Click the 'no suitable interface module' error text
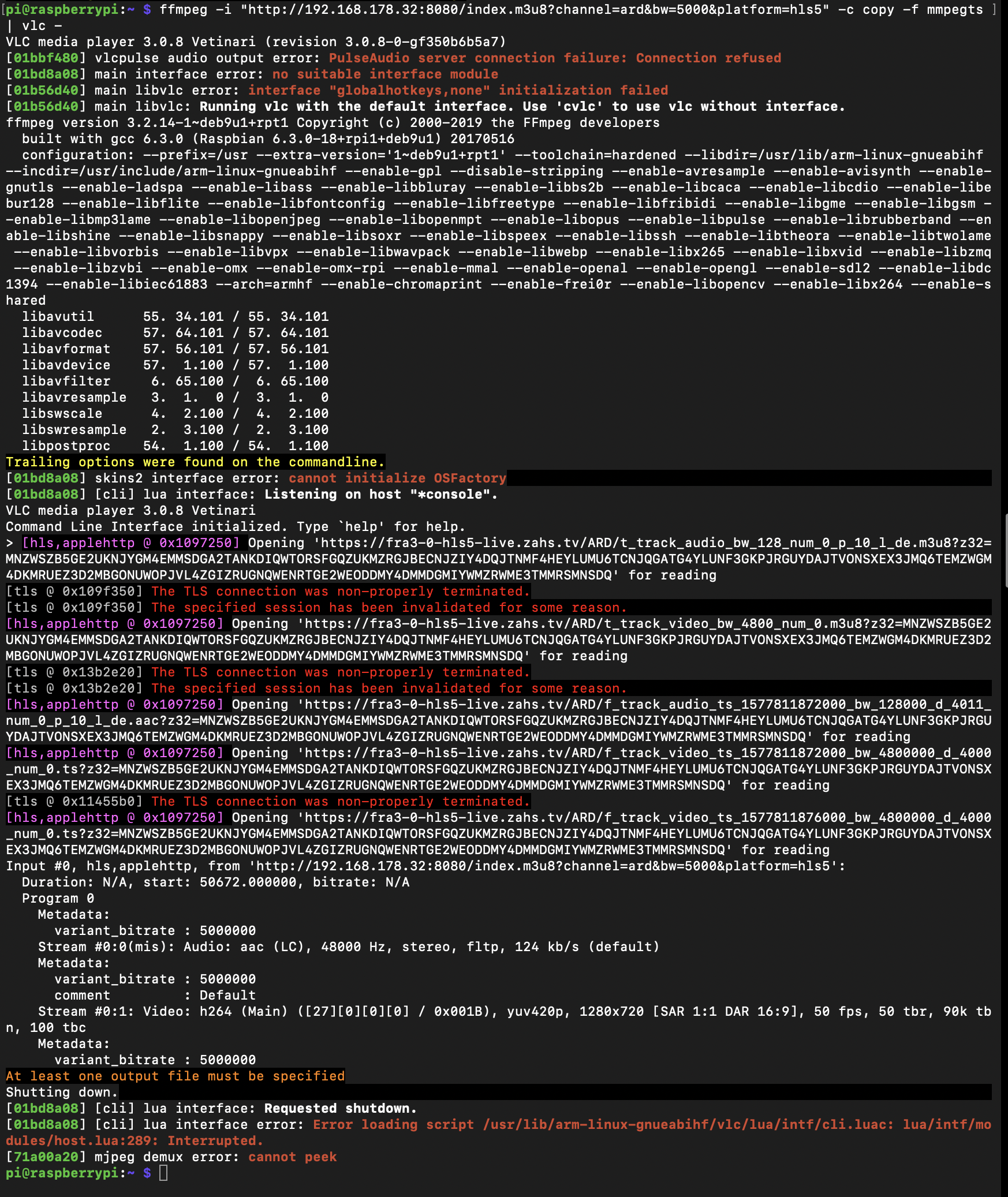 (385, 74)
